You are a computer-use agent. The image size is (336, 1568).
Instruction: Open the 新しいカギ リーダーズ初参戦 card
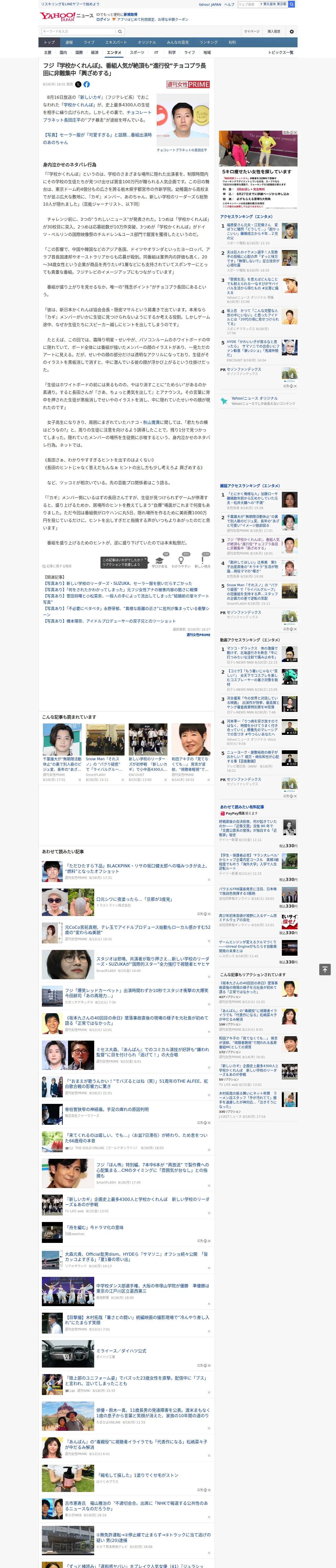pyautogui.click(x=148, y=752)
